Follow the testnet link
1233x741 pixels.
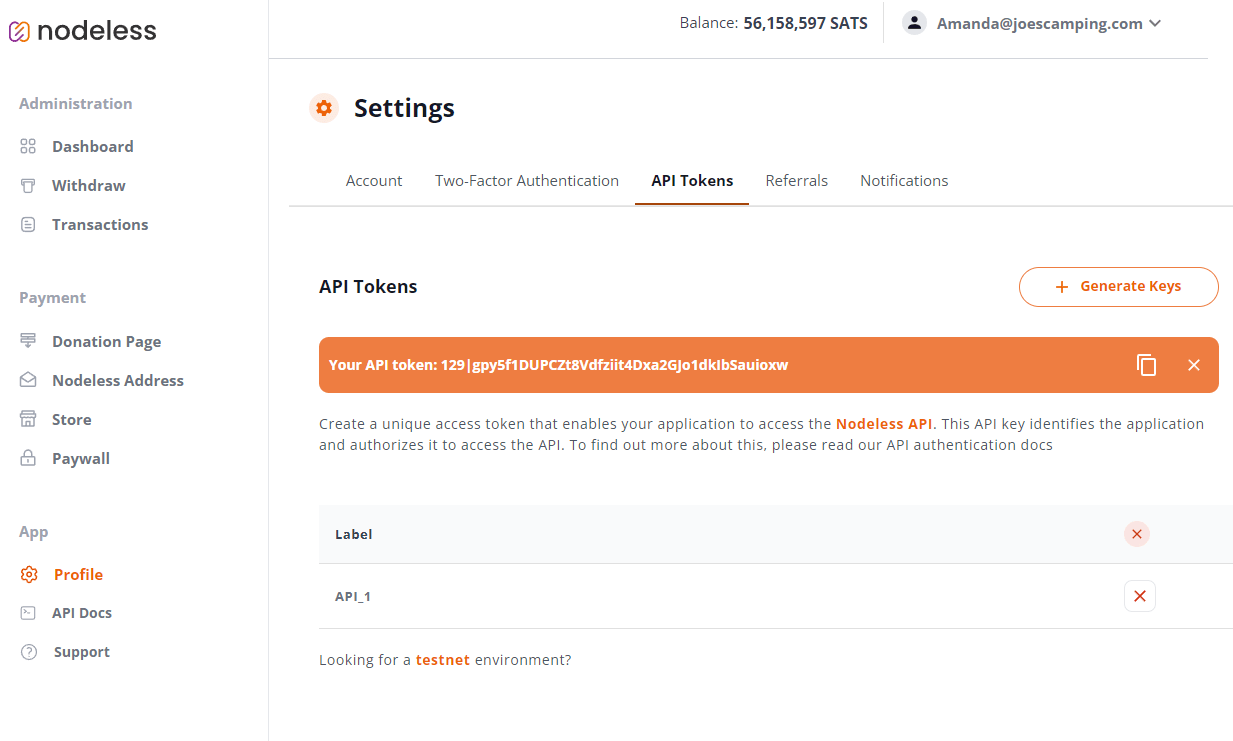point(443,660)
